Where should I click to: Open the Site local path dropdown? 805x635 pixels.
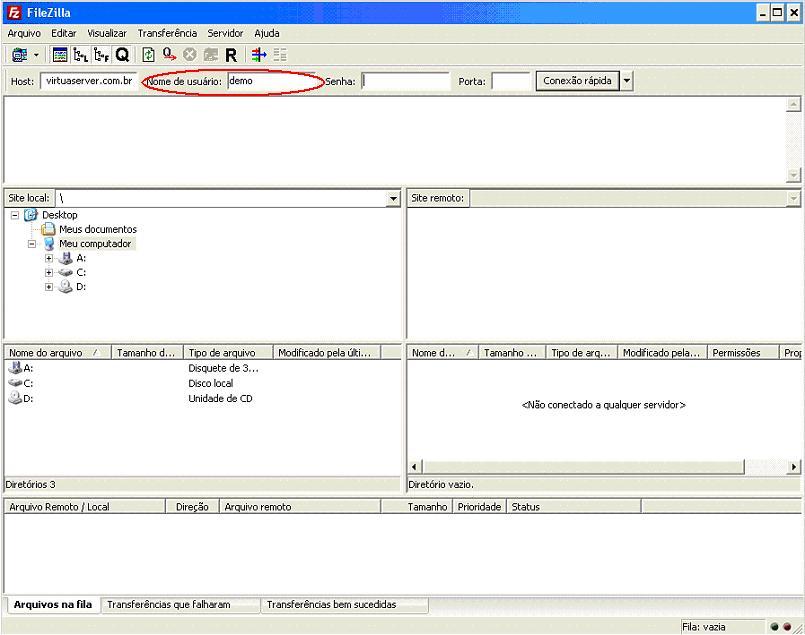tap(393, 198)
